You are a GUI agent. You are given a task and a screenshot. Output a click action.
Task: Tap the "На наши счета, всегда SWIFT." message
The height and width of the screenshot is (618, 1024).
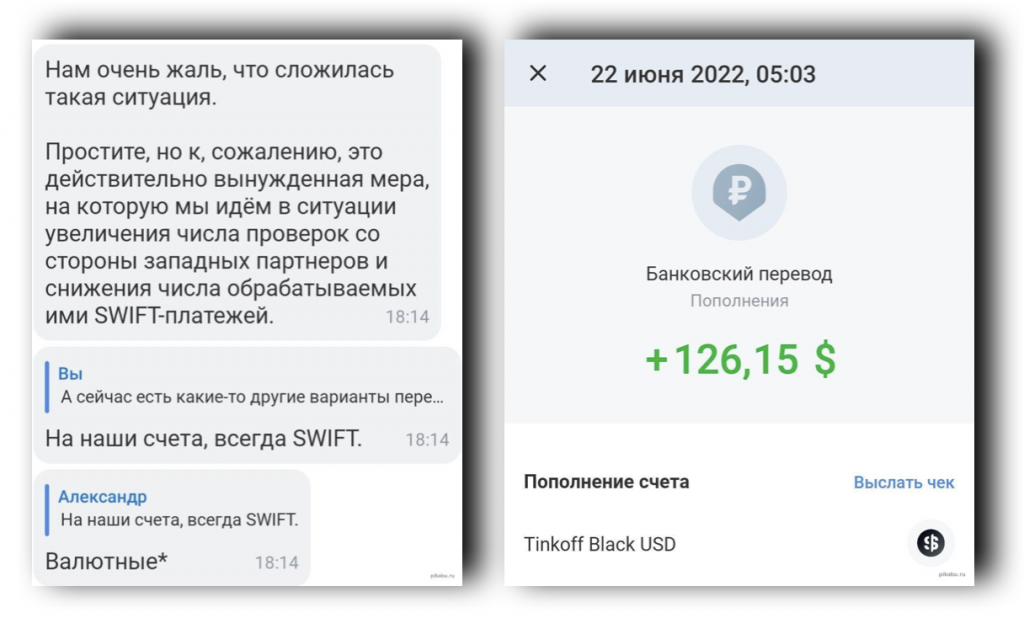click(x=204, y=438)
